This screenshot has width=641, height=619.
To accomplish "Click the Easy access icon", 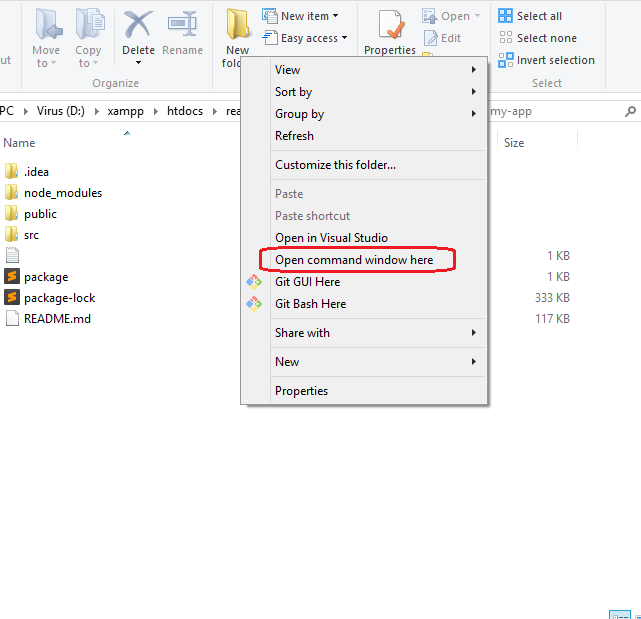I will pos(269,38).
